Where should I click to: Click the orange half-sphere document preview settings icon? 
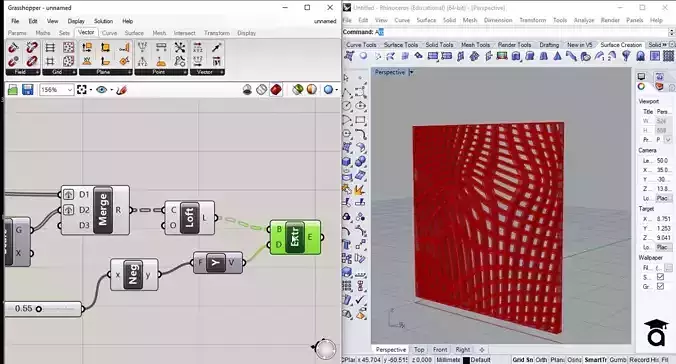click(x=311, y=90)
